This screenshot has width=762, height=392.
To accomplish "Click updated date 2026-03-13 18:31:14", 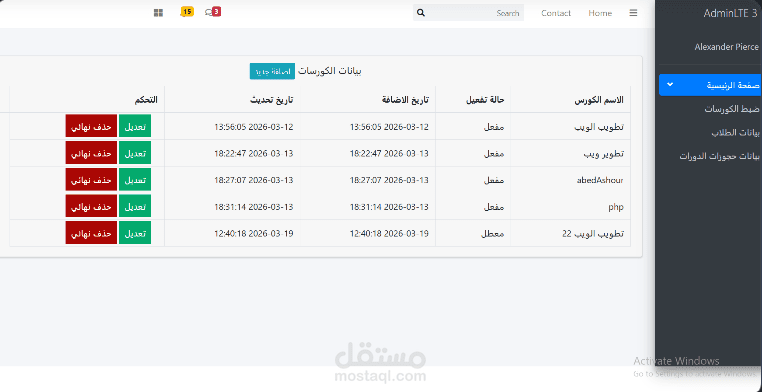I will tap(254, 207).
